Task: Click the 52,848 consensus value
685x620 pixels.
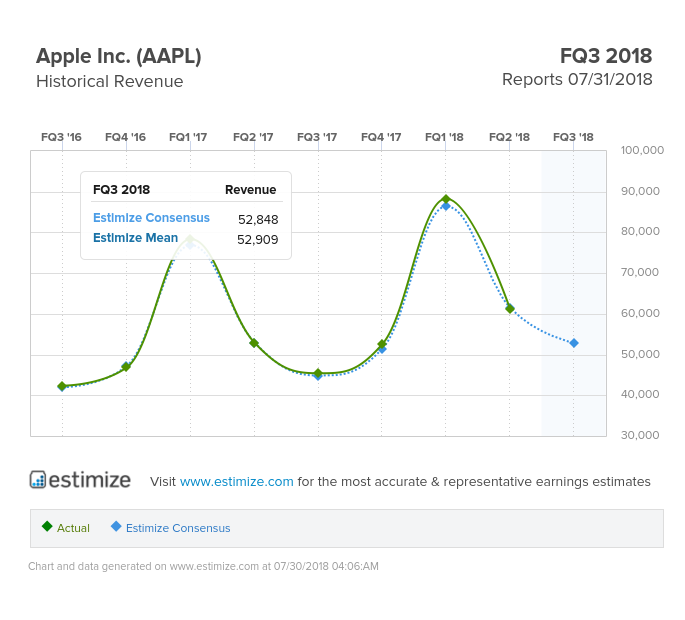Action: (258, 219)
